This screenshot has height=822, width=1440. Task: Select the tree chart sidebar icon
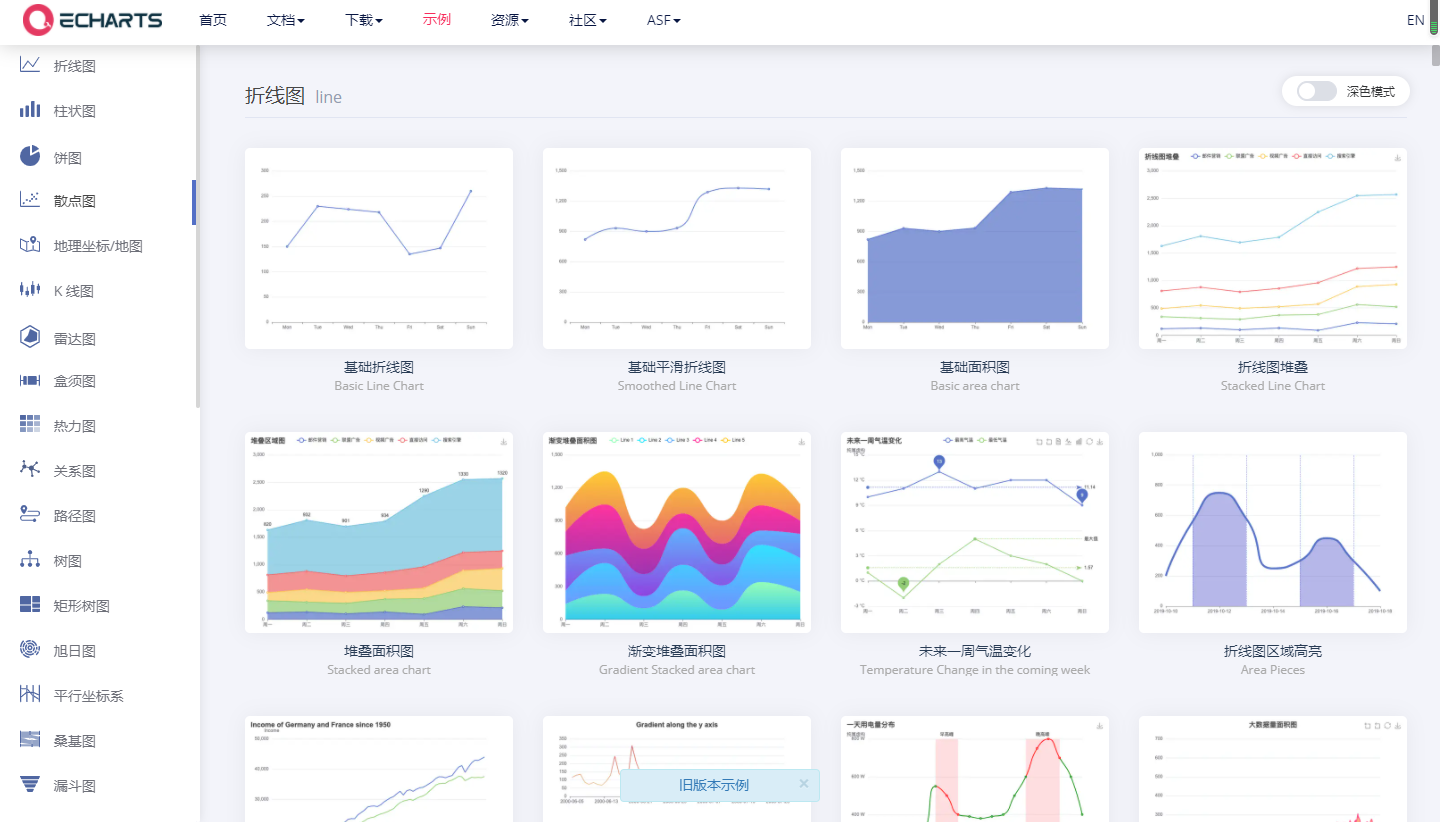[30, 560]
